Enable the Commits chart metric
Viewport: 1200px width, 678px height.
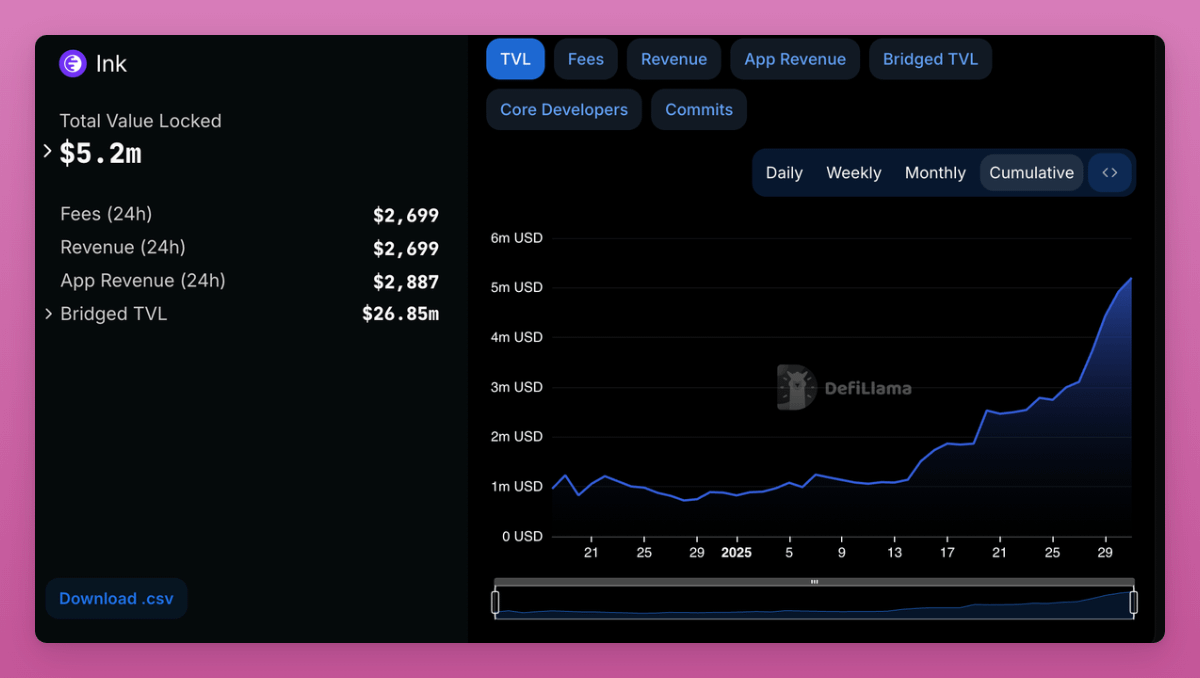point(699,110)
